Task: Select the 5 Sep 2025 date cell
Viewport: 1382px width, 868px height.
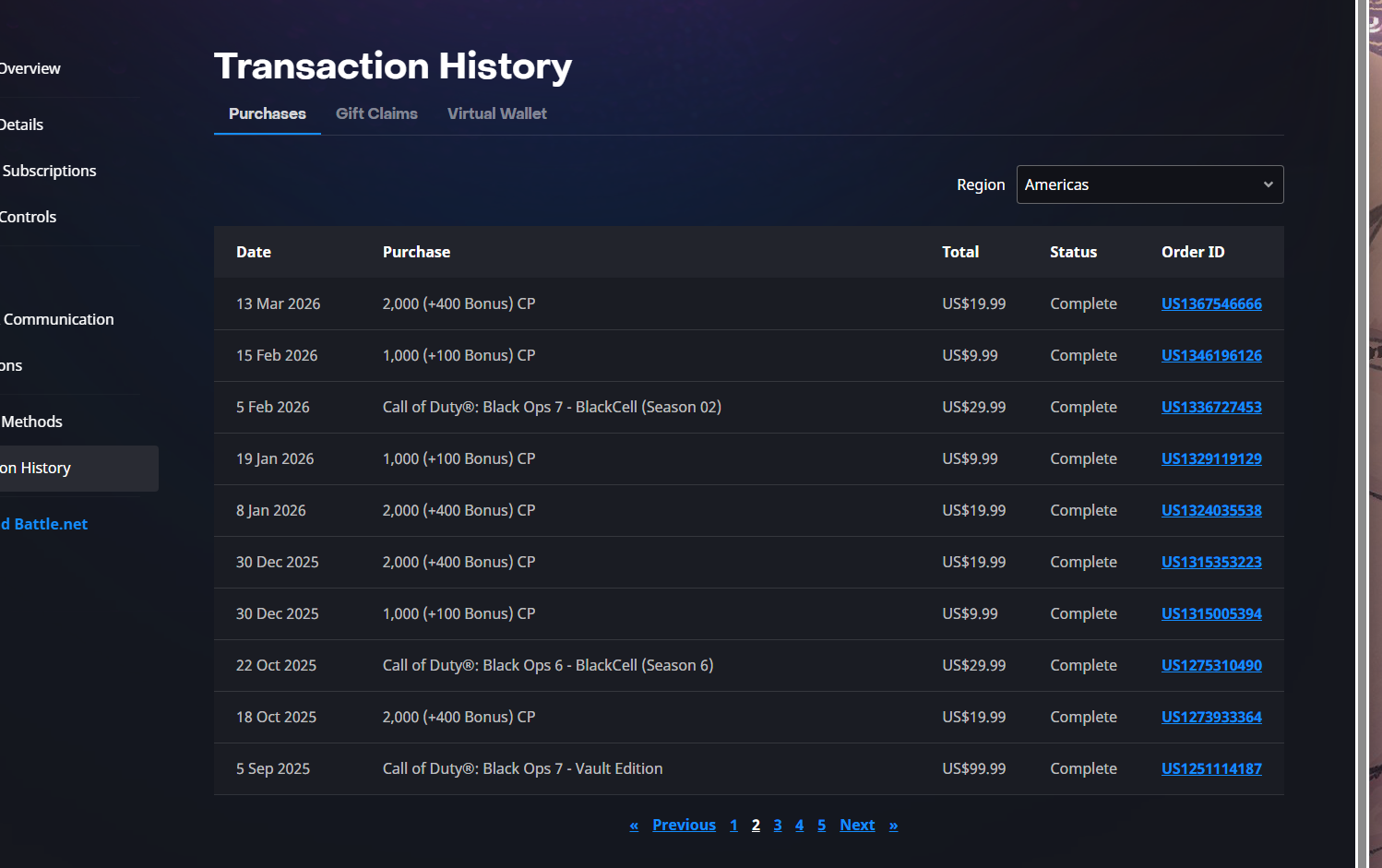Action: coord(273,768)
